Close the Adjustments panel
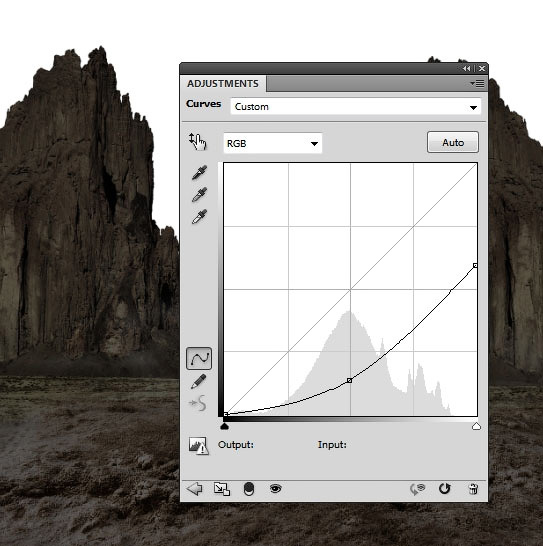 click(x=482, y=69)
